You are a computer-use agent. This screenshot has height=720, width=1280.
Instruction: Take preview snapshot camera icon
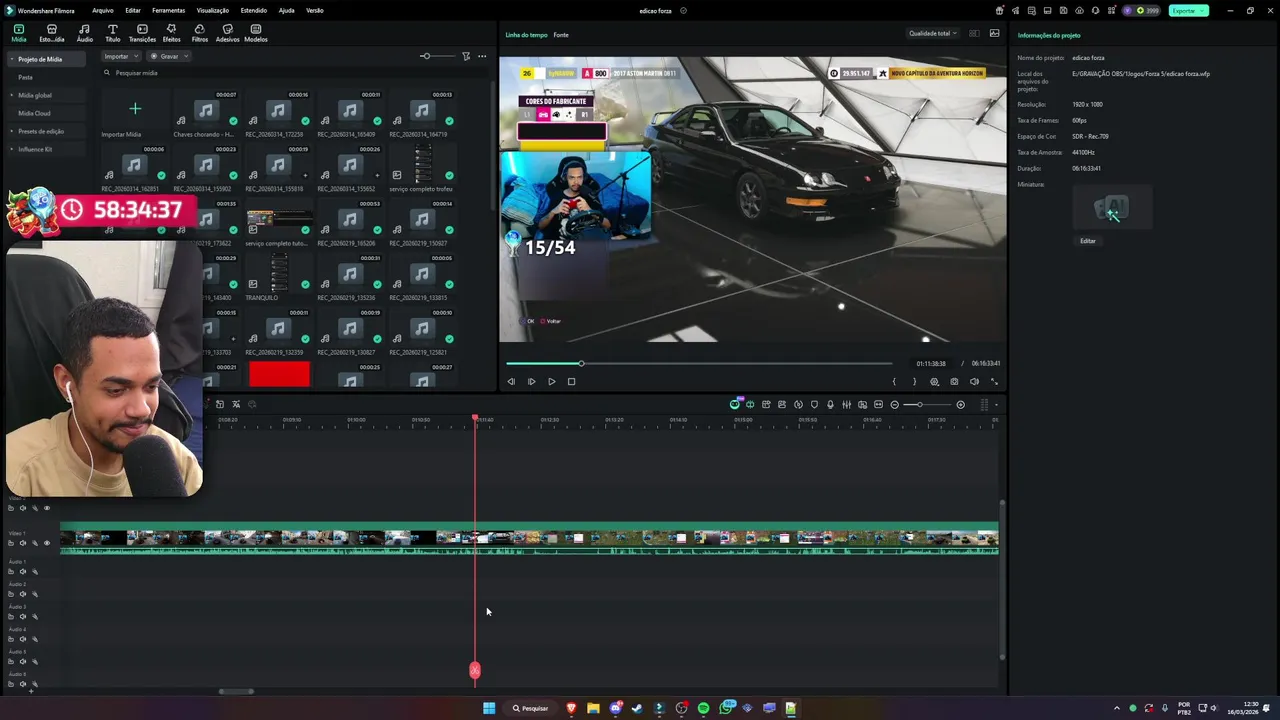point(954,381)
